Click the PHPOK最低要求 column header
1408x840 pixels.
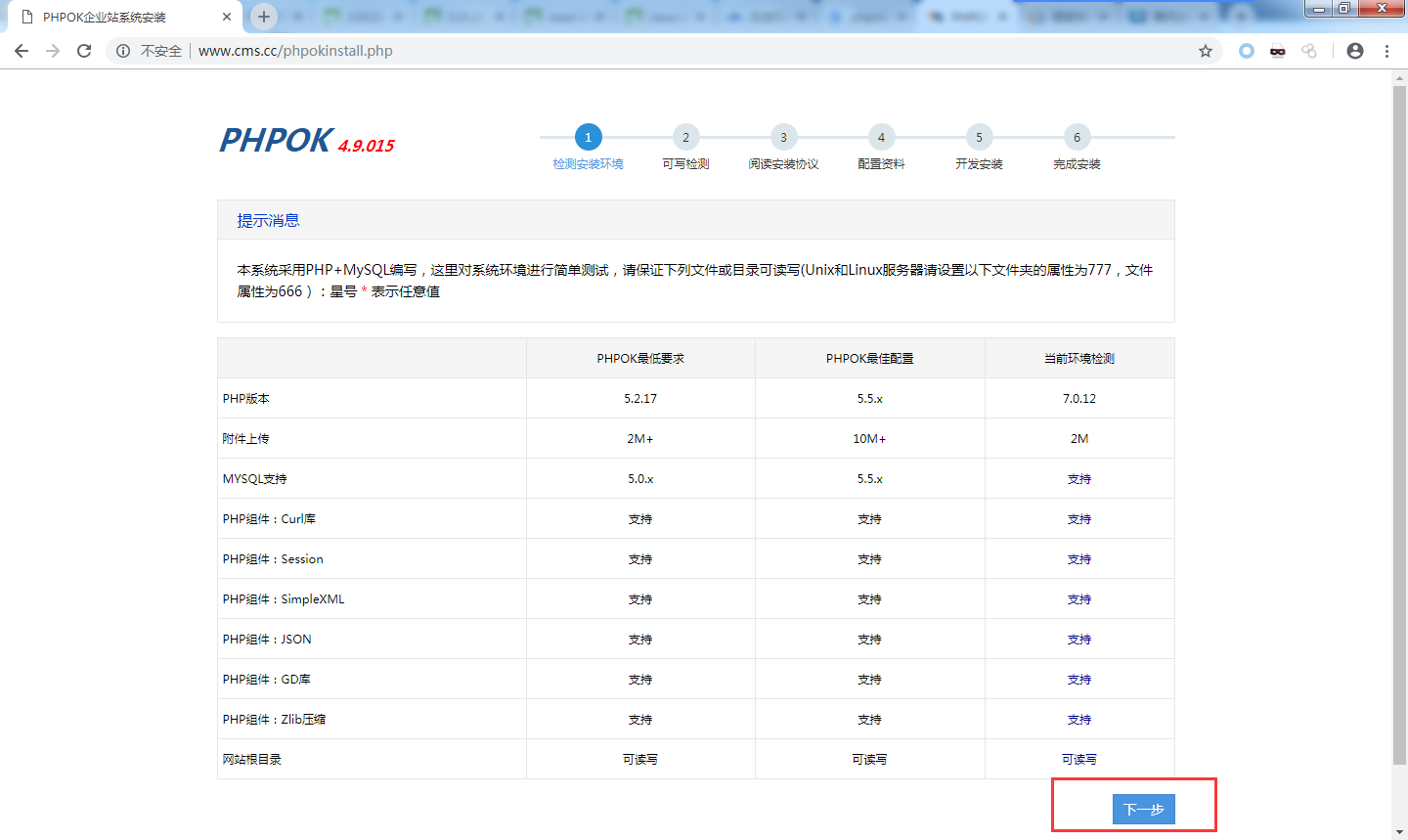pyautogui.click(x=640, y=359)
